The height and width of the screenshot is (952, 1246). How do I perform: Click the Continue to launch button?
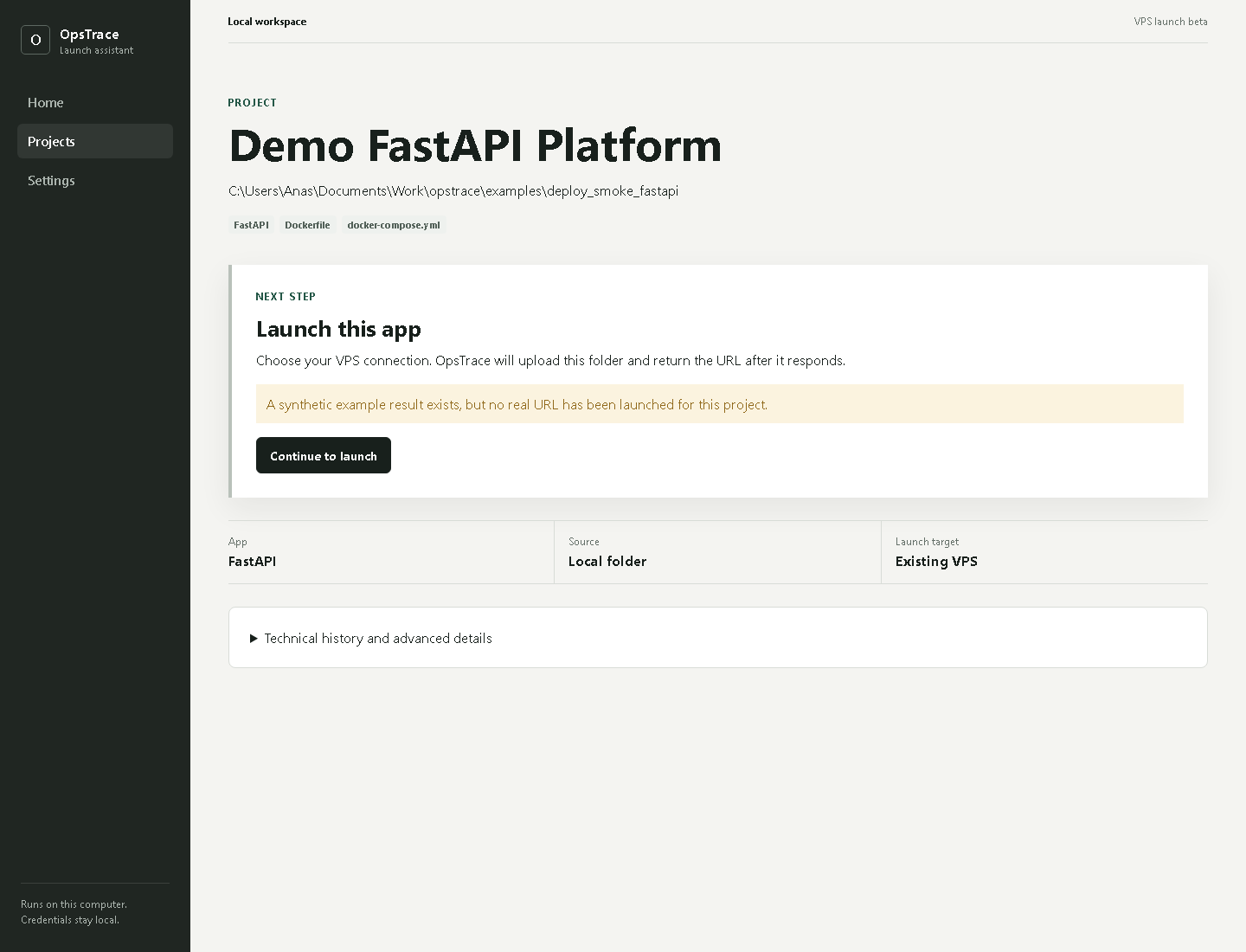pos(324,455)
